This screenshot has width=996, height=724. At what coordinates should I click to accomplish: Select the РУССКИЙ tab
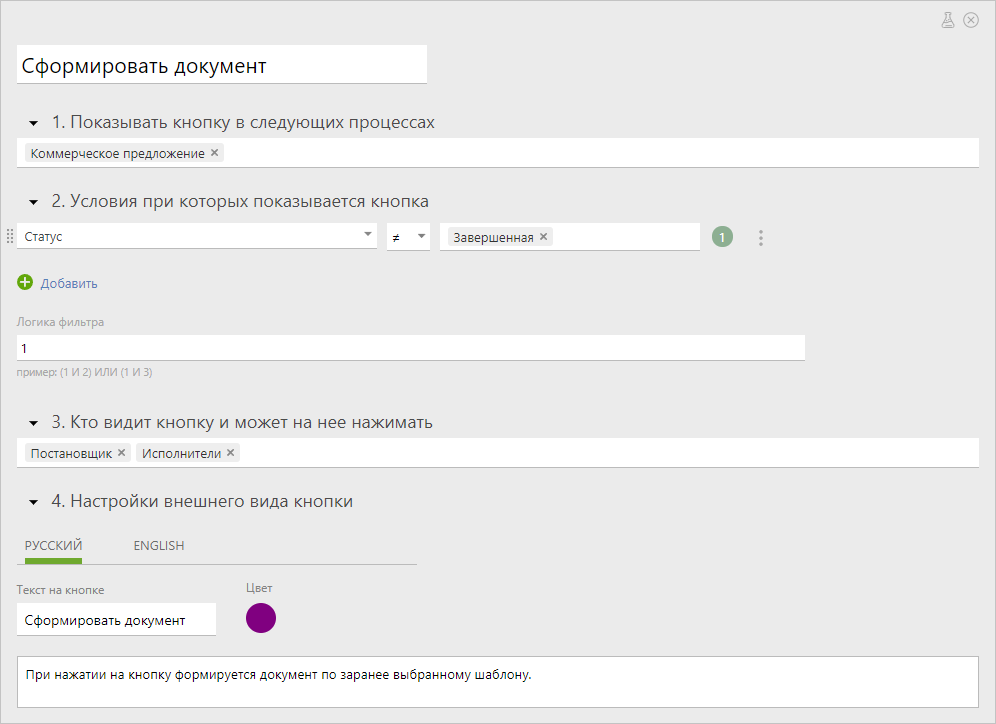point(53,546)
